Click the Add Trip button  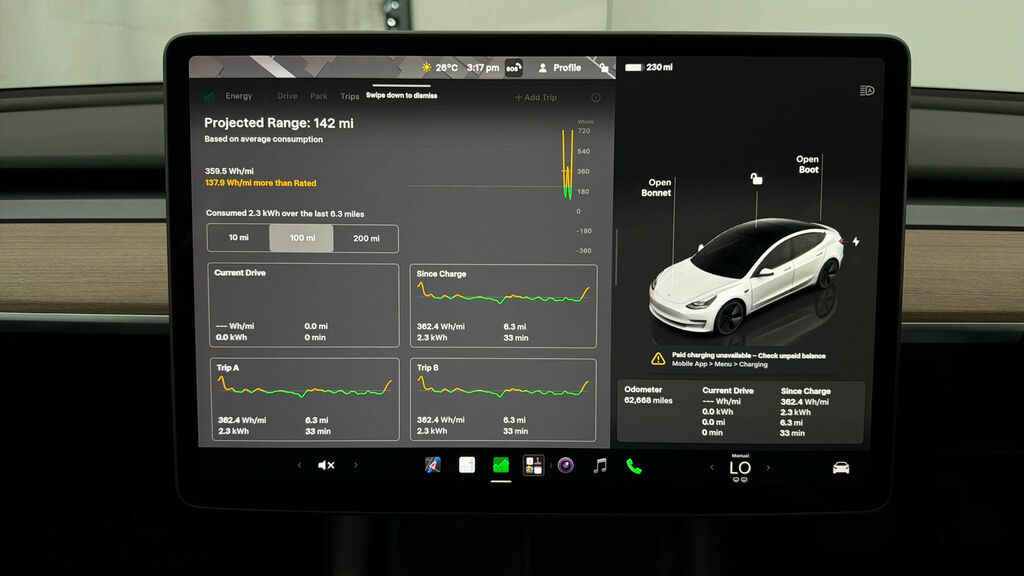[x=536, y=97]
